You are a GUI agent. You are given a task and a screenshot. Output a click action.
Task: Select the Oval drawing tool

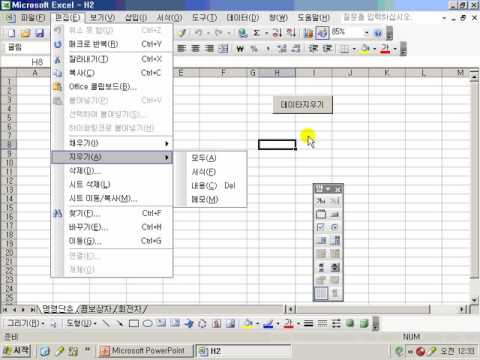point(147,323)
